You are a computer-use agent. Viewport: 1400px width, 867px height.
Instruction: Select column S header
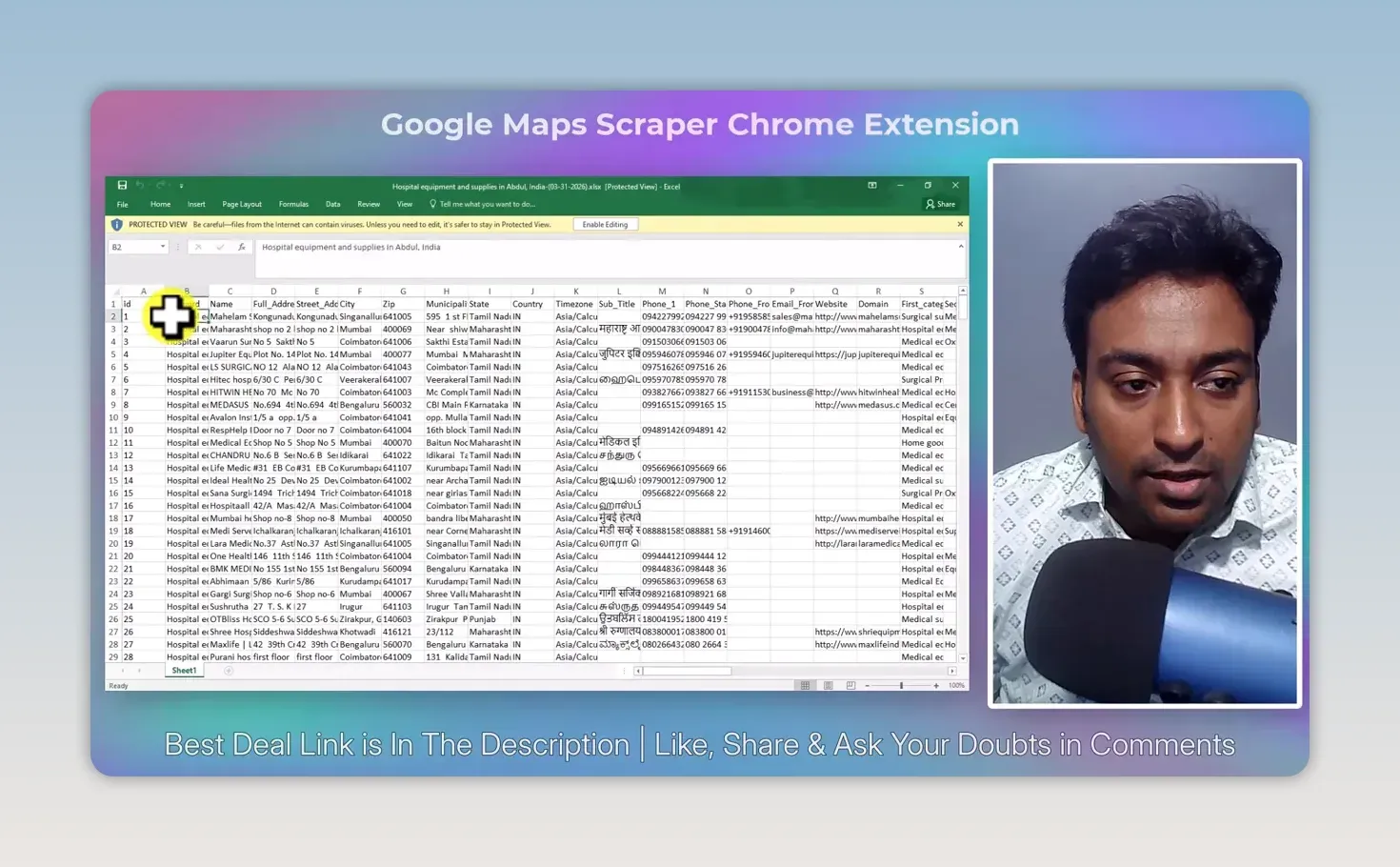[x=921, y=292]
